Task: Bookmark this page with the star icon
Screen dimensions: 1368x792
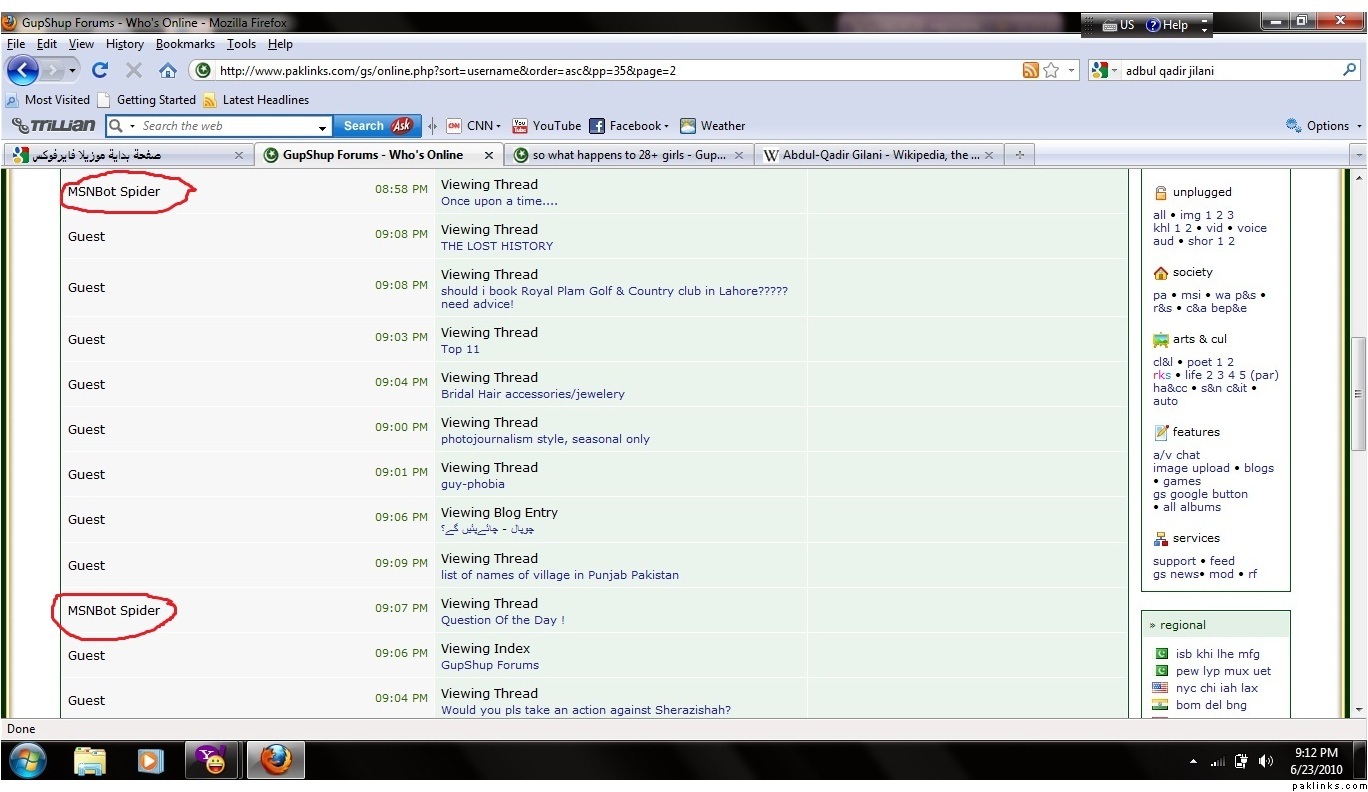Action: click(1051, 70)
